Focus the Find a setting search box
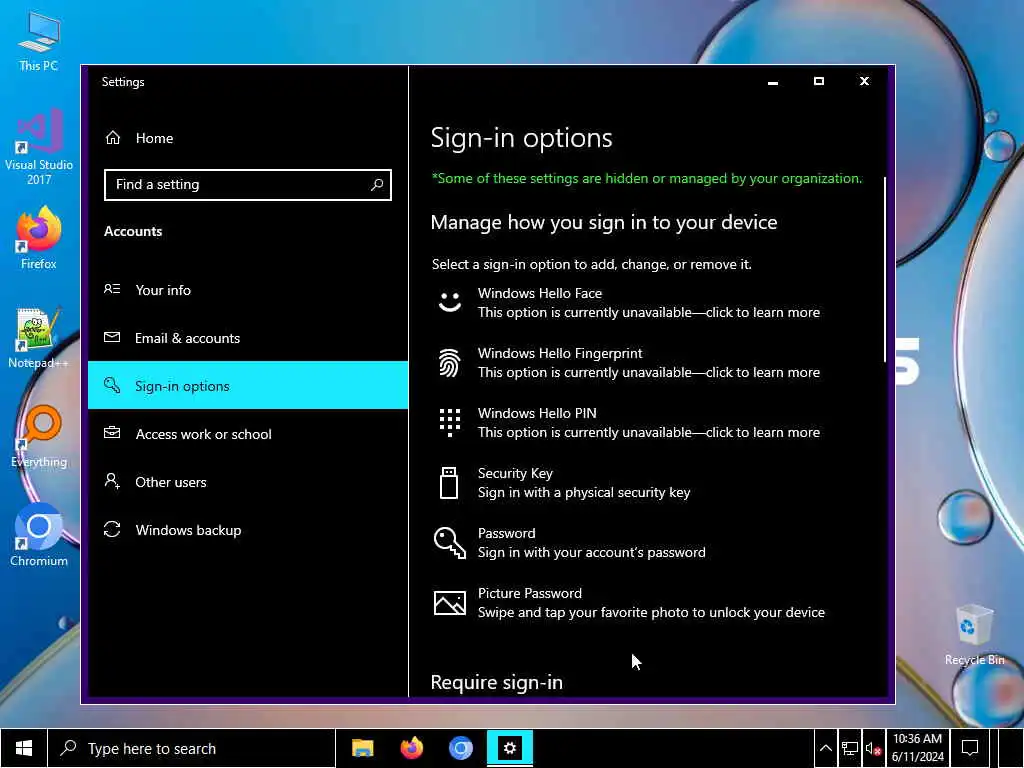This screenshot has width=1024, height=768. [x=248, y=185]
